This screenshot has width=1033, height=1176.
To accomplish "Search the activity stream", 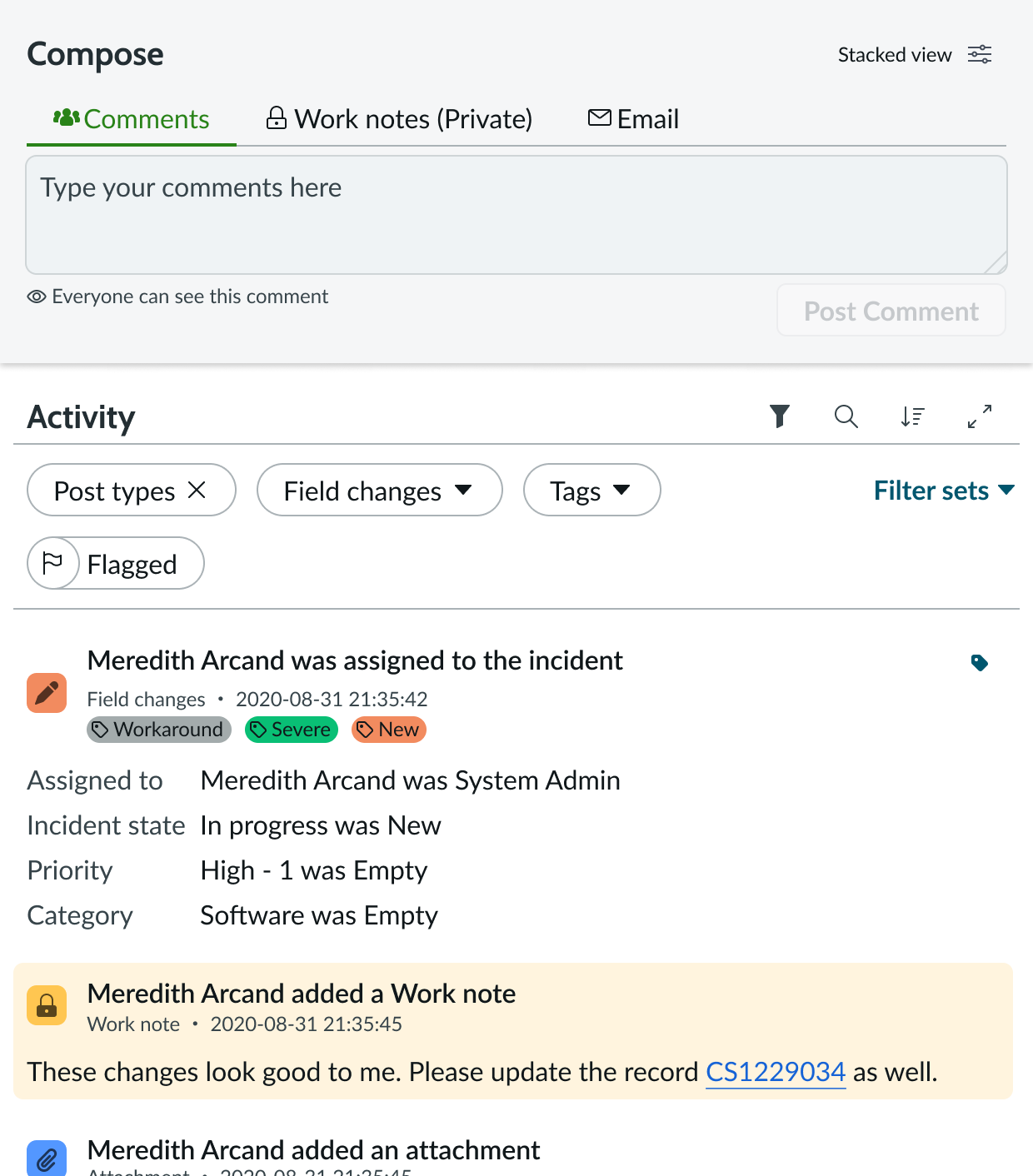I will pos(846,416).
